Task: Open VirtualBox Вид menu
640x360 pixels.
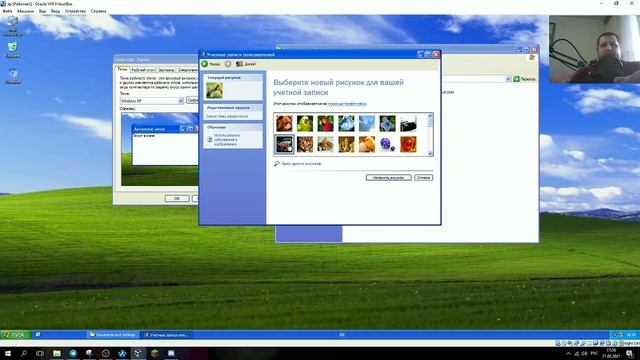Action: tap(42, 11)
